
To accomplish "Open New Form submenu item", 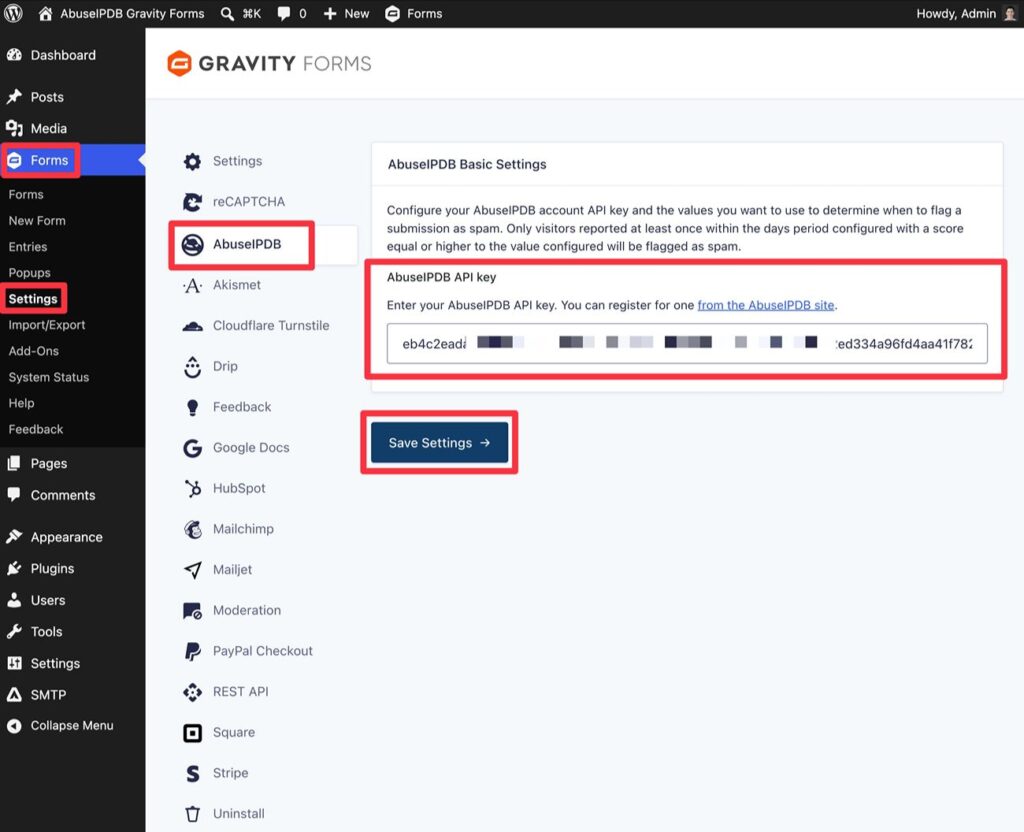I will tap(37, 221).
